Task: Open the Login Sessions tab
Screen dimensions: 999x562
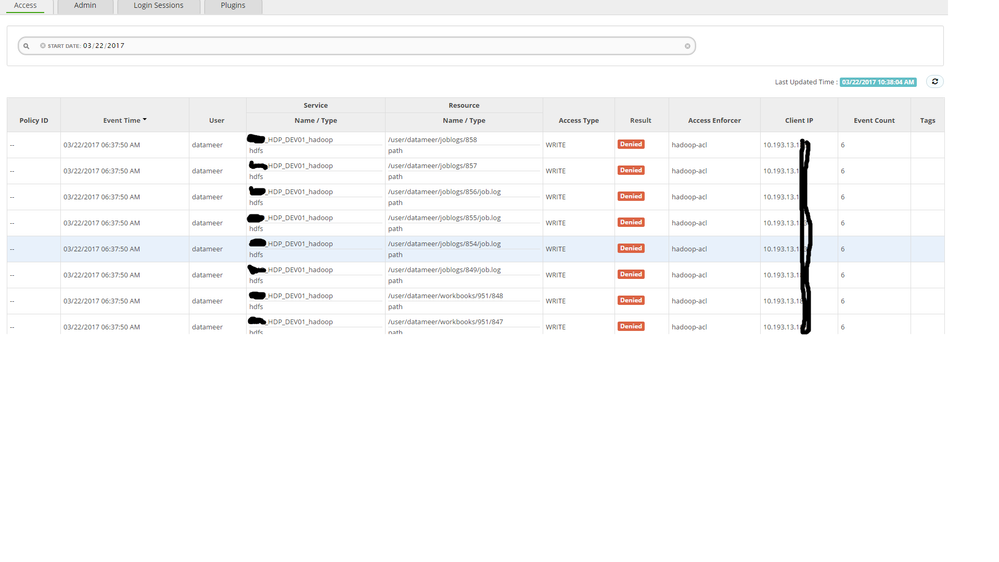Action: pos(158,6)
